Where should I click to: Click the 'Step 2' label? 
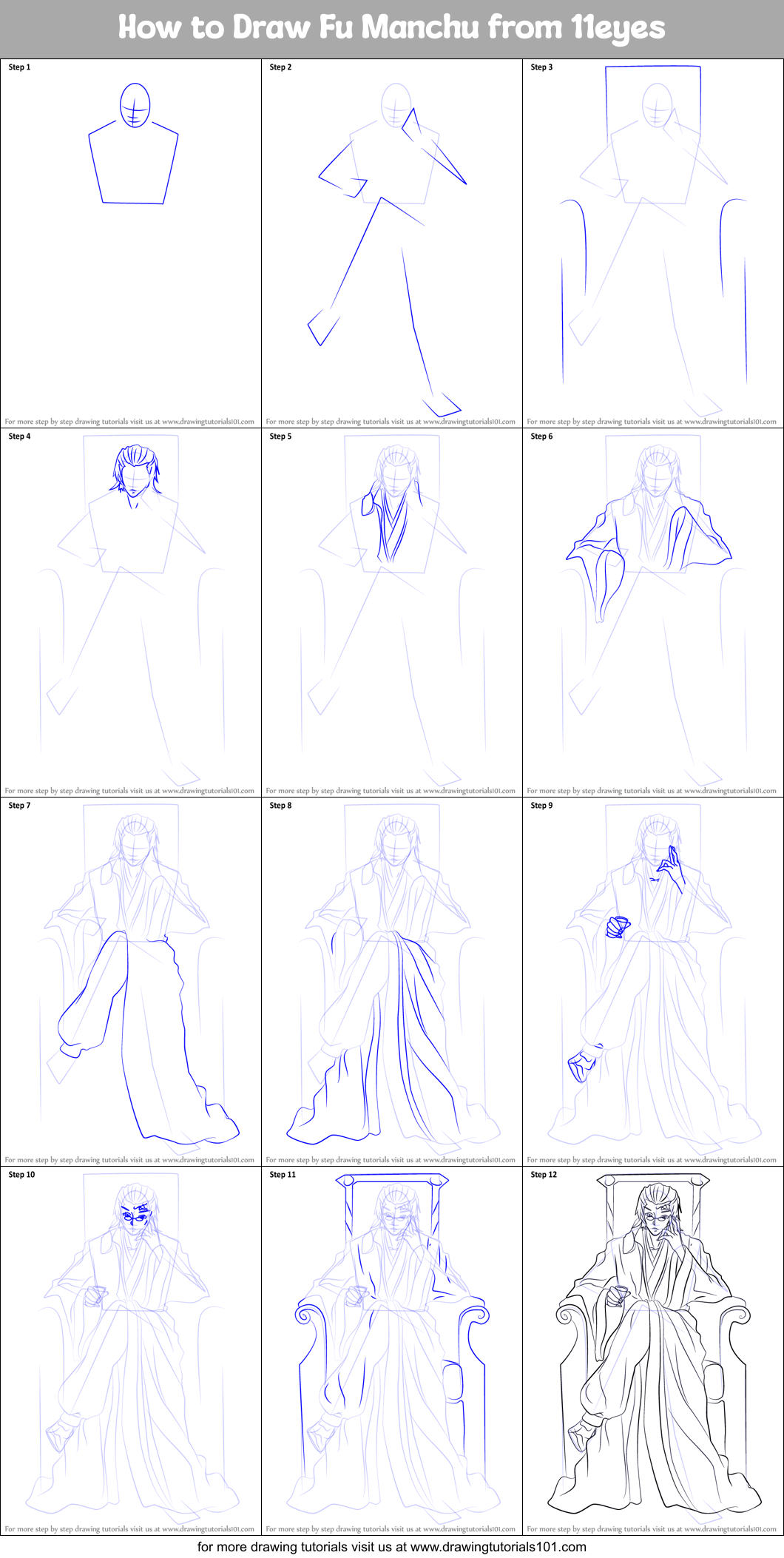[x=280, y=67]
